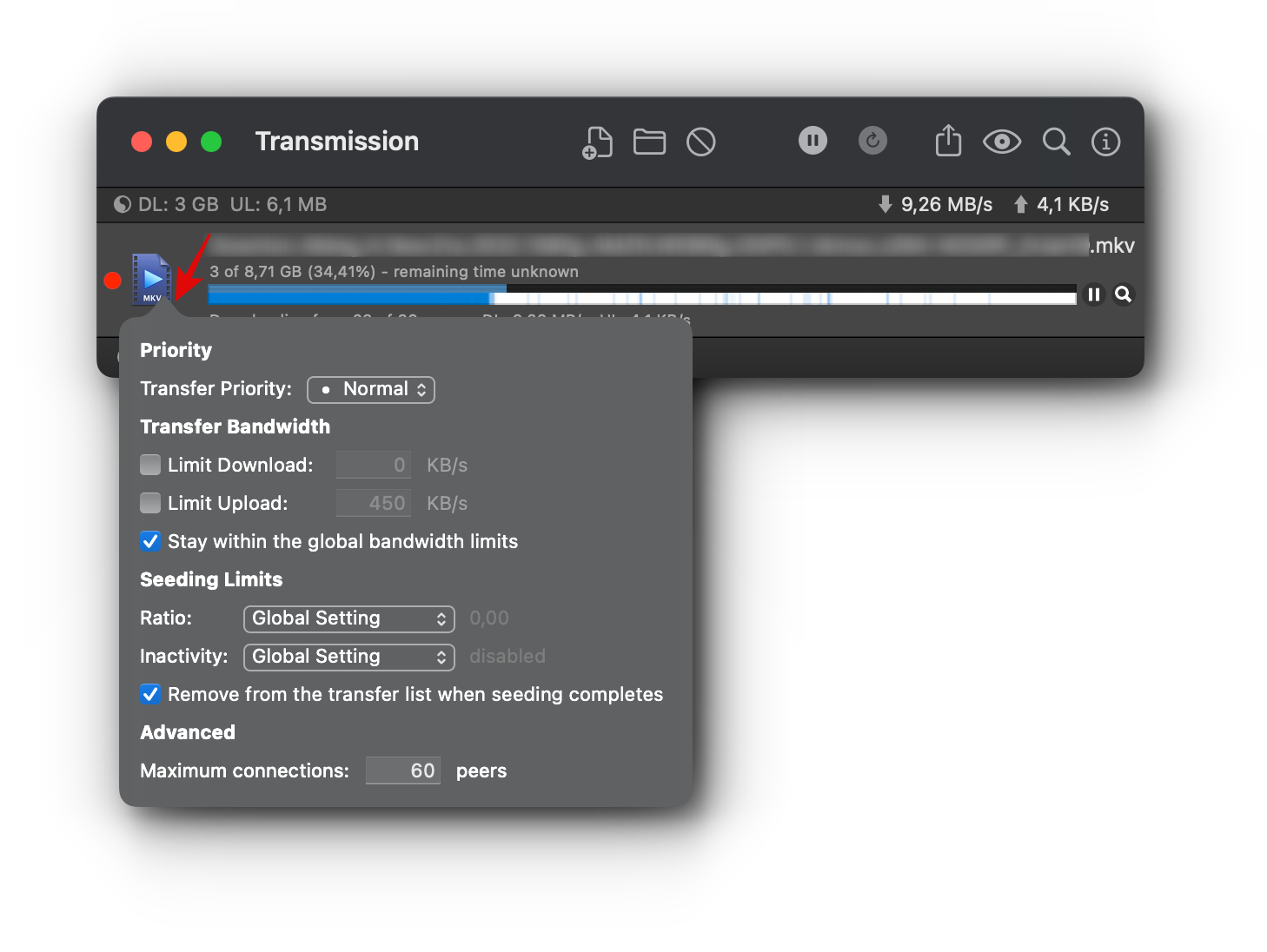Viewport: 1267px width, 952px height.
Task: Open the torrent inspector info icon
Action: click(1105, 141)
